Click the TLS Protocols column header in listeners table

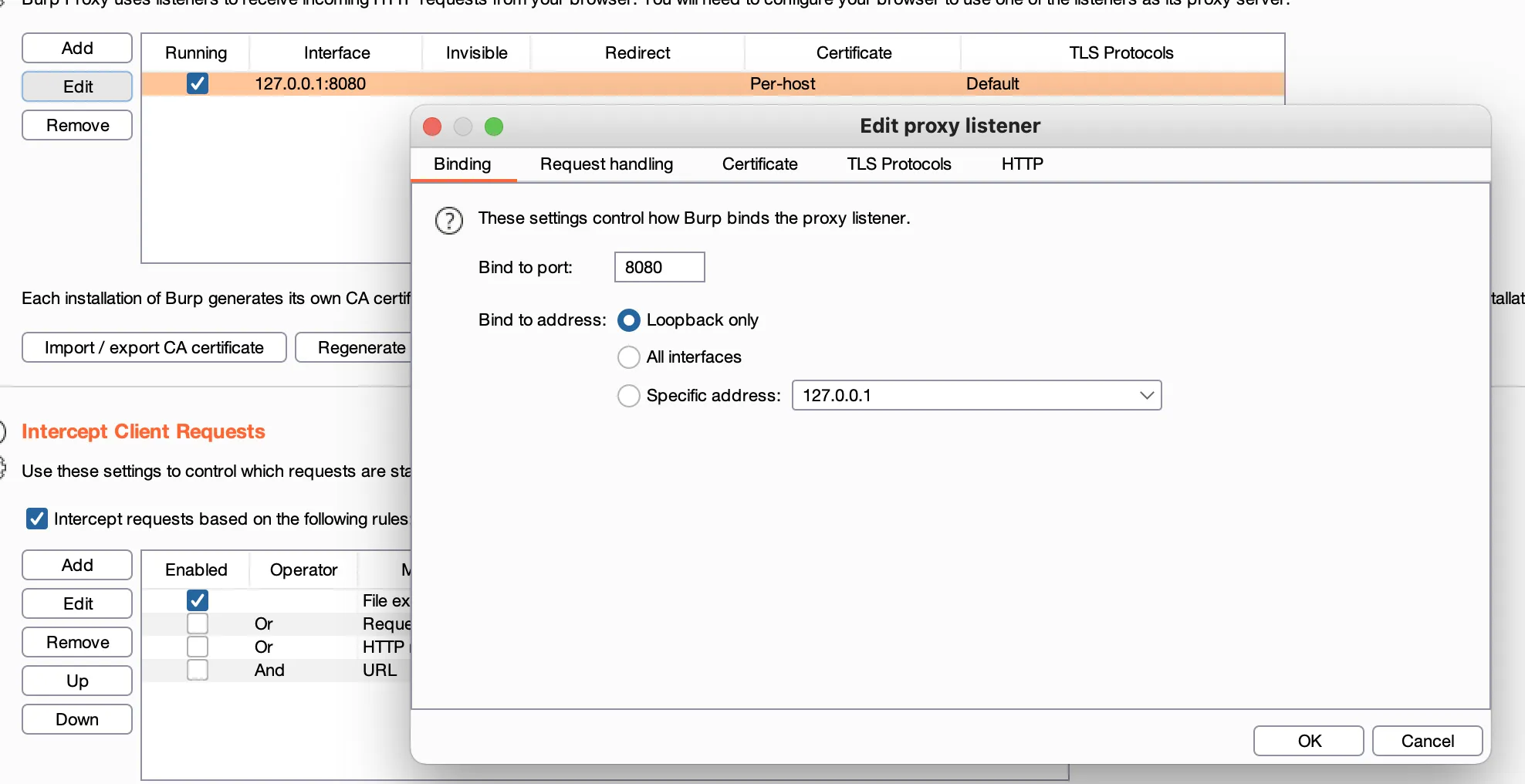pos(1121,52)
